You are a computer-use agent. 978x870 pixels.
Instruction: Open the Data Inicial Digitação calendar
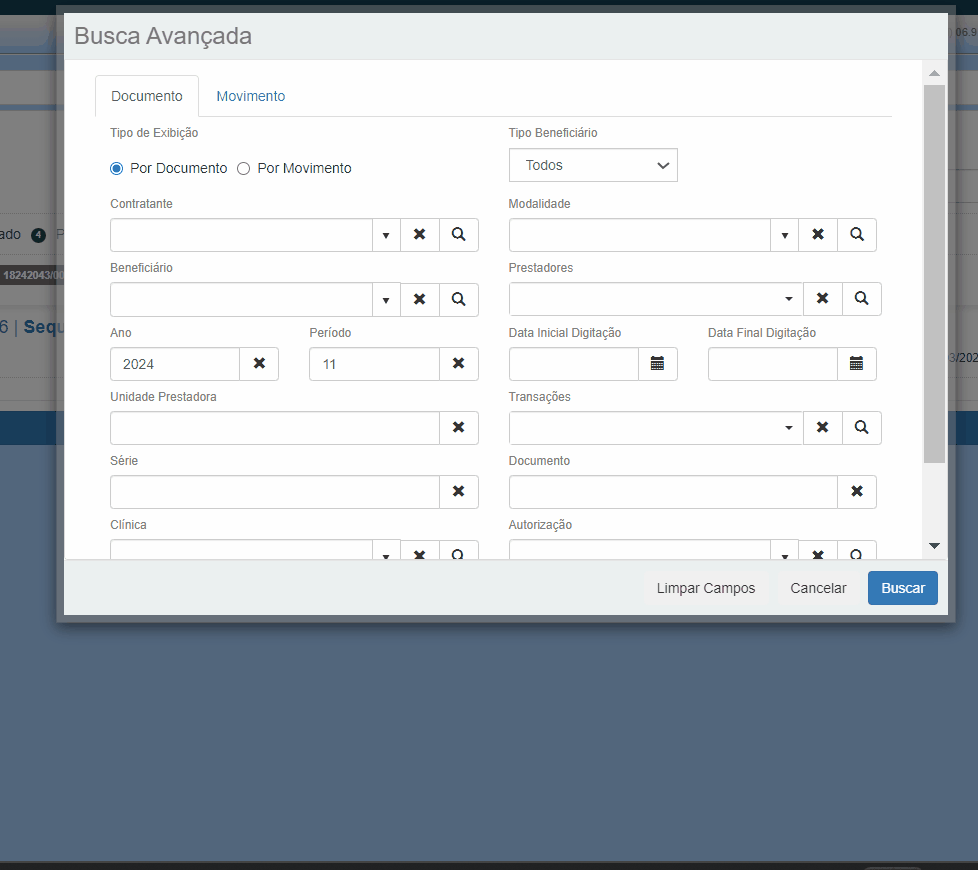(x=657, y=364)
